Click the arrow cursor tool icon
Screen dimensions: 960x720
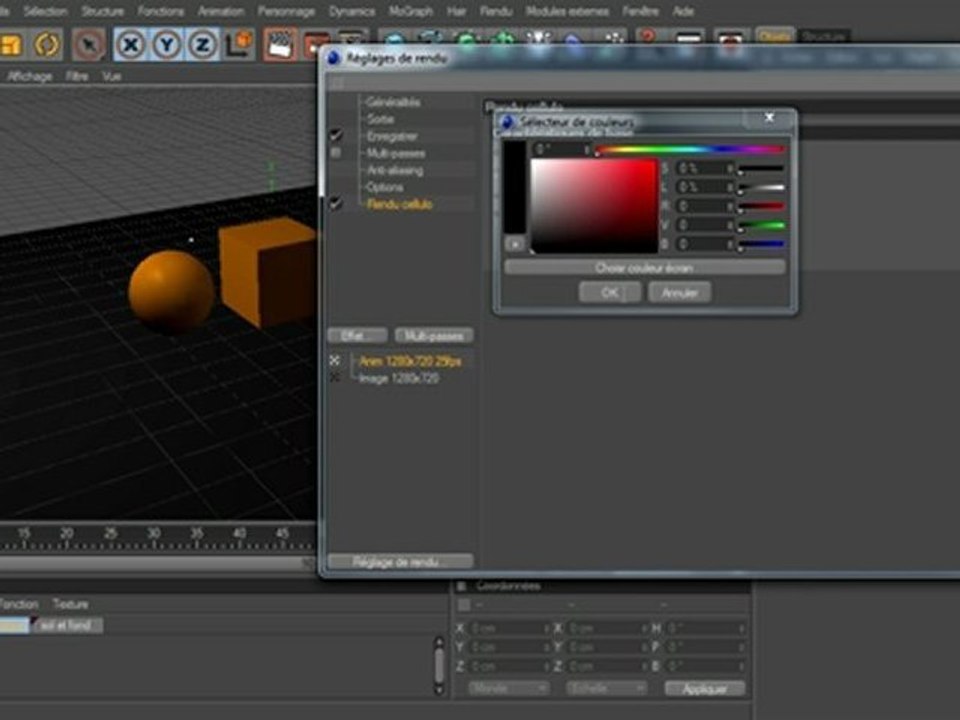pyautogui.click(x=89, y=45)
